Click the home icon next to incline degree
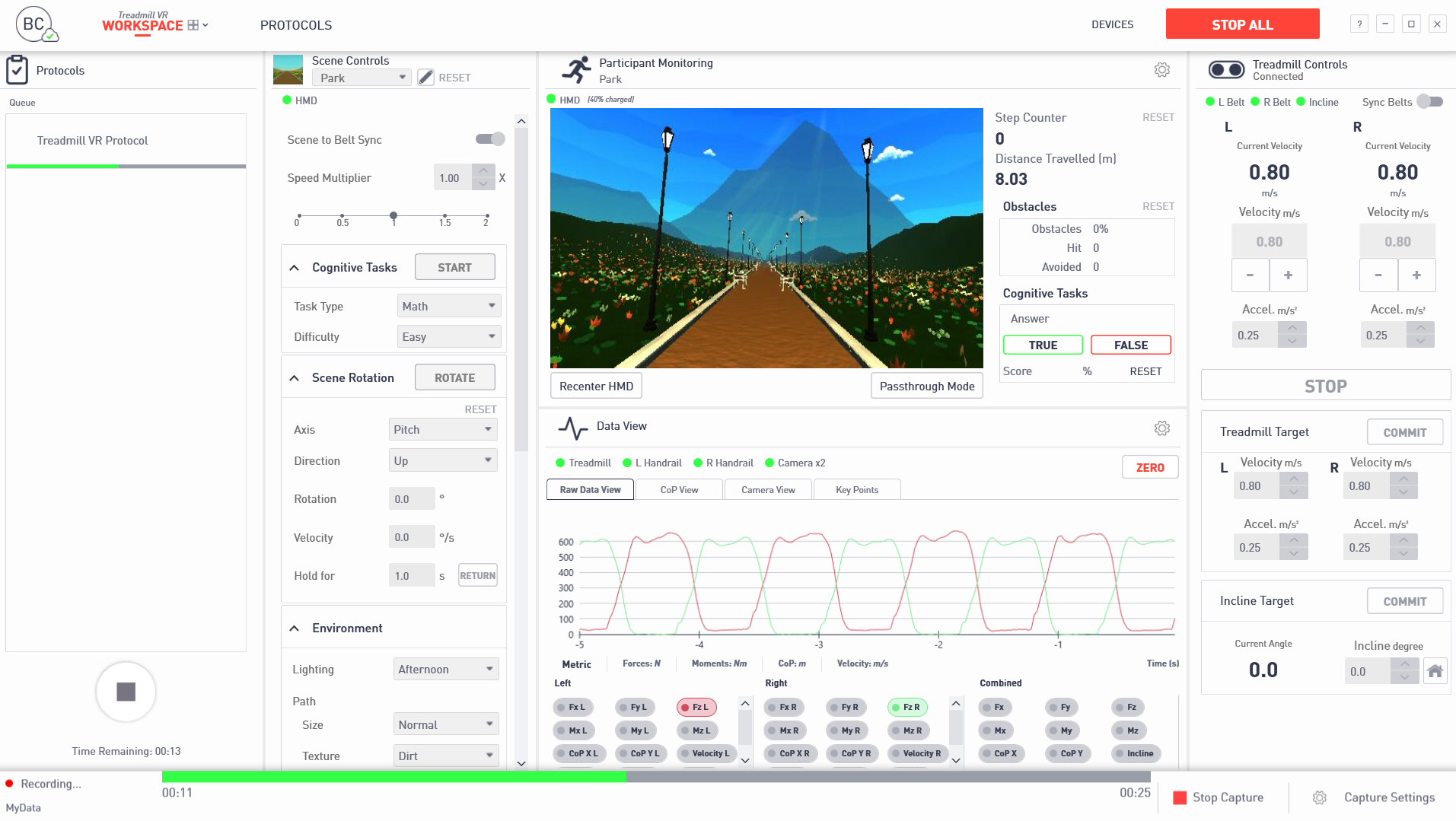 1435,671
